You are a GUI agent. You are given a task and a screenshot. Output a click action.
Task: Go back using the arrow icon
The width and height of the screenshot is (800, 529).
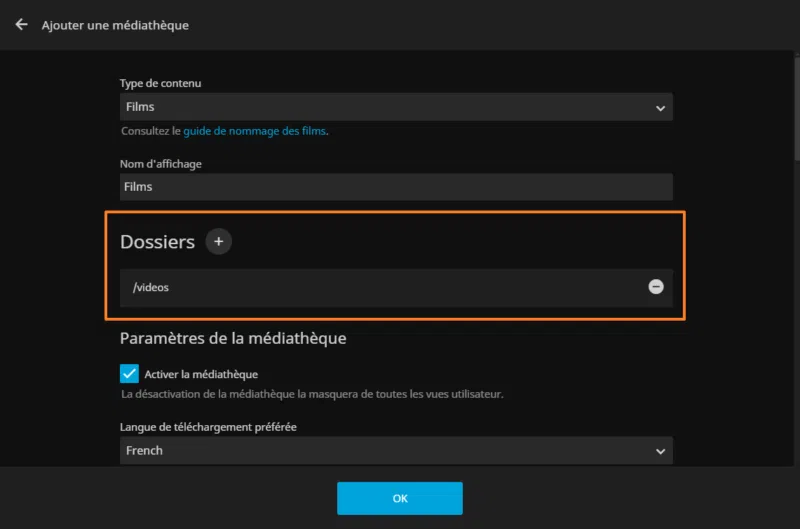21,24
